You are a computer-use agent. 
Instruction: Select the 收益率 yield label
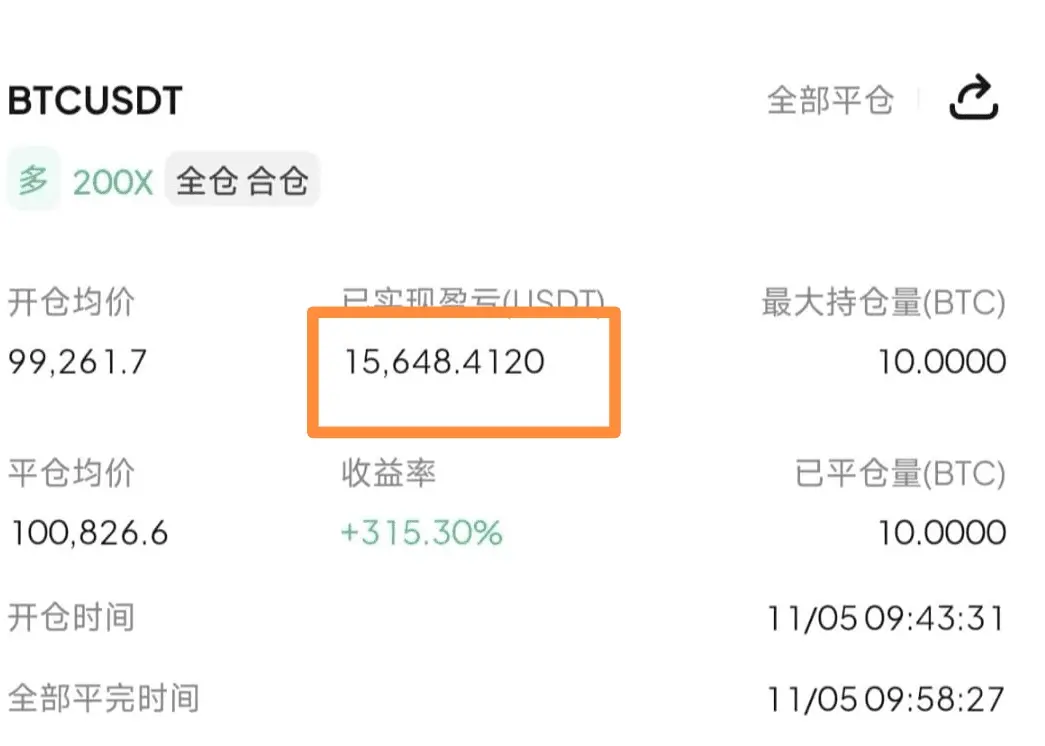pos(388,473)
